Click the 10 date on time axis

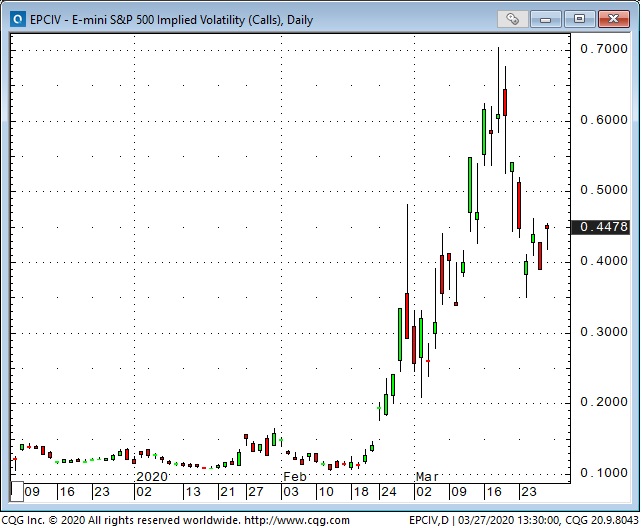point(326,492)
